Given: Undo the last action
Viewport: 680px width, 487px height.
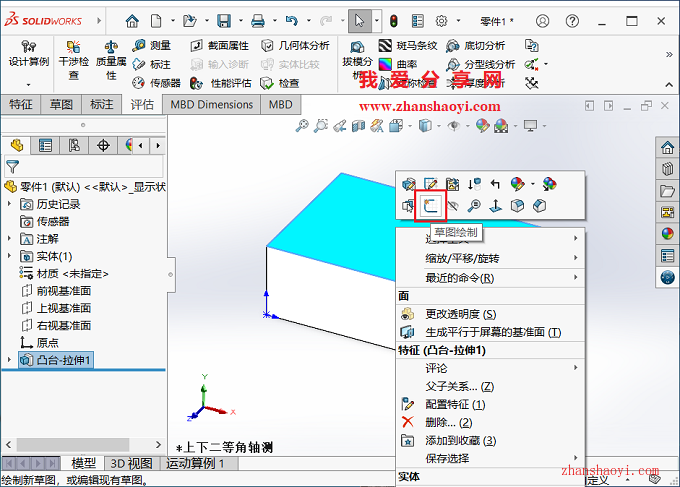Looking at the screenshot, I should (292, 20).
